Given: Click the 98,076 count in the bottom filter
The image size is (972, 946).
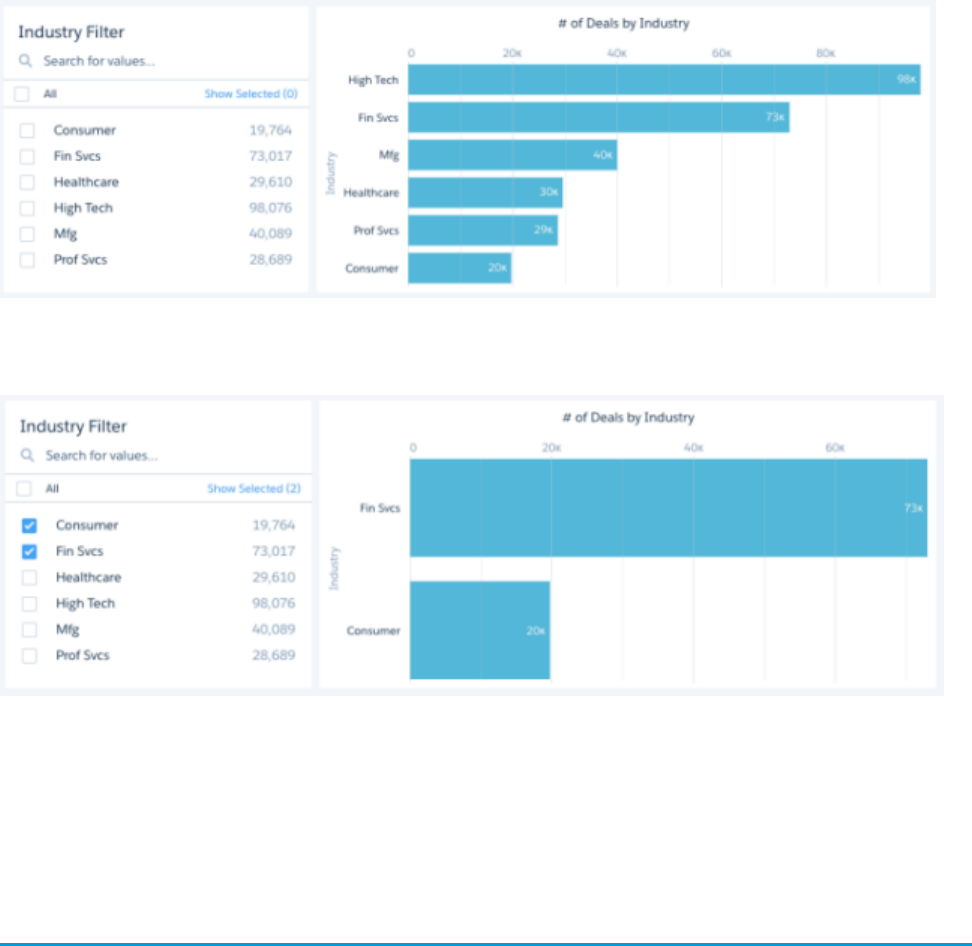Looking at the screenshot, I should click(x=273, y=603).
